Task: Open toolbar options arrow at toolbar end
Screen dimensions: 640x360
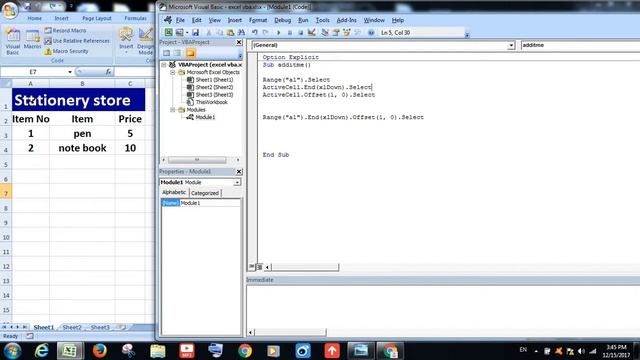Action: pyautogui.click(x=467, y=34)
